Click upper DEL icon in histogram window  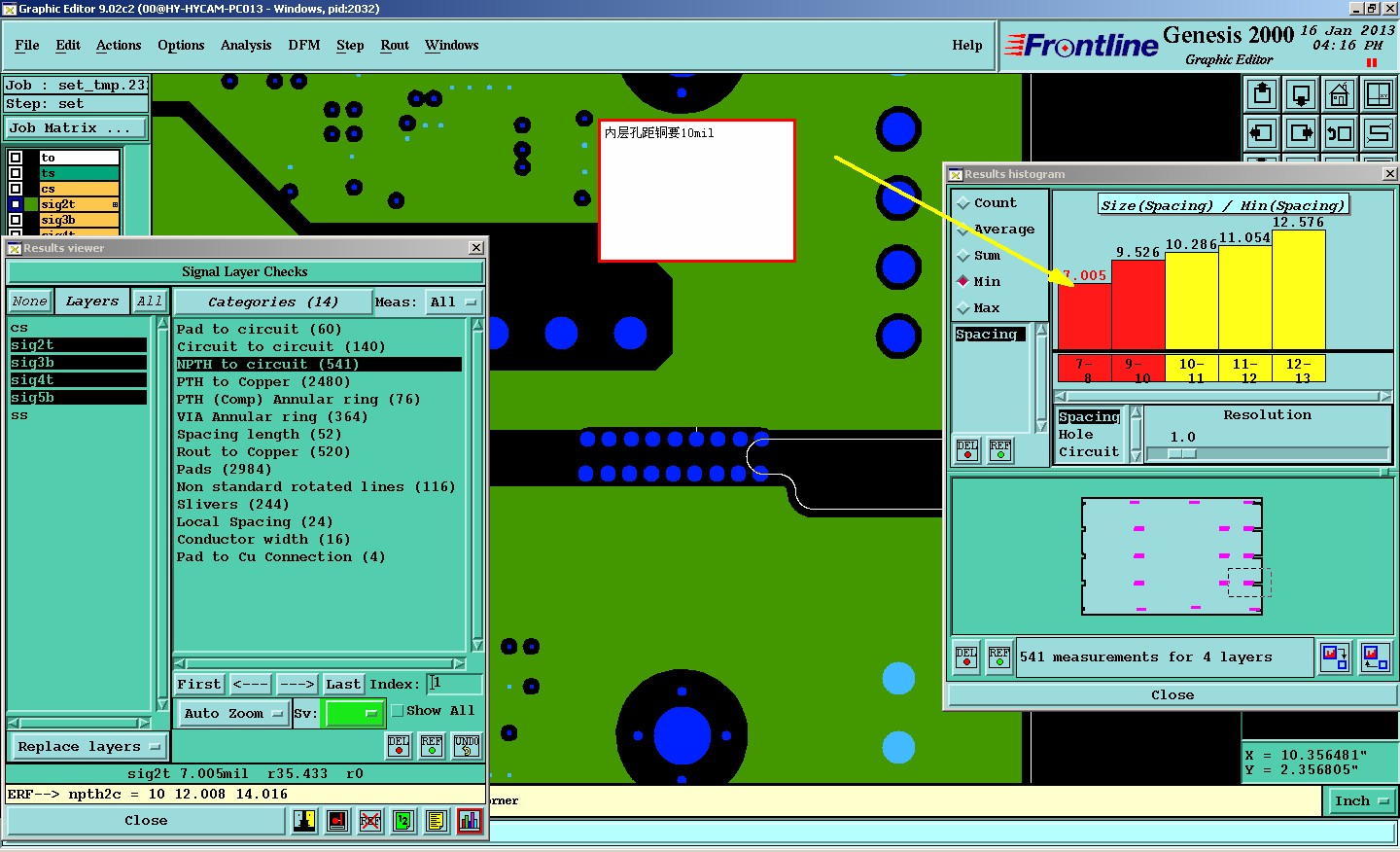(967, 449)
